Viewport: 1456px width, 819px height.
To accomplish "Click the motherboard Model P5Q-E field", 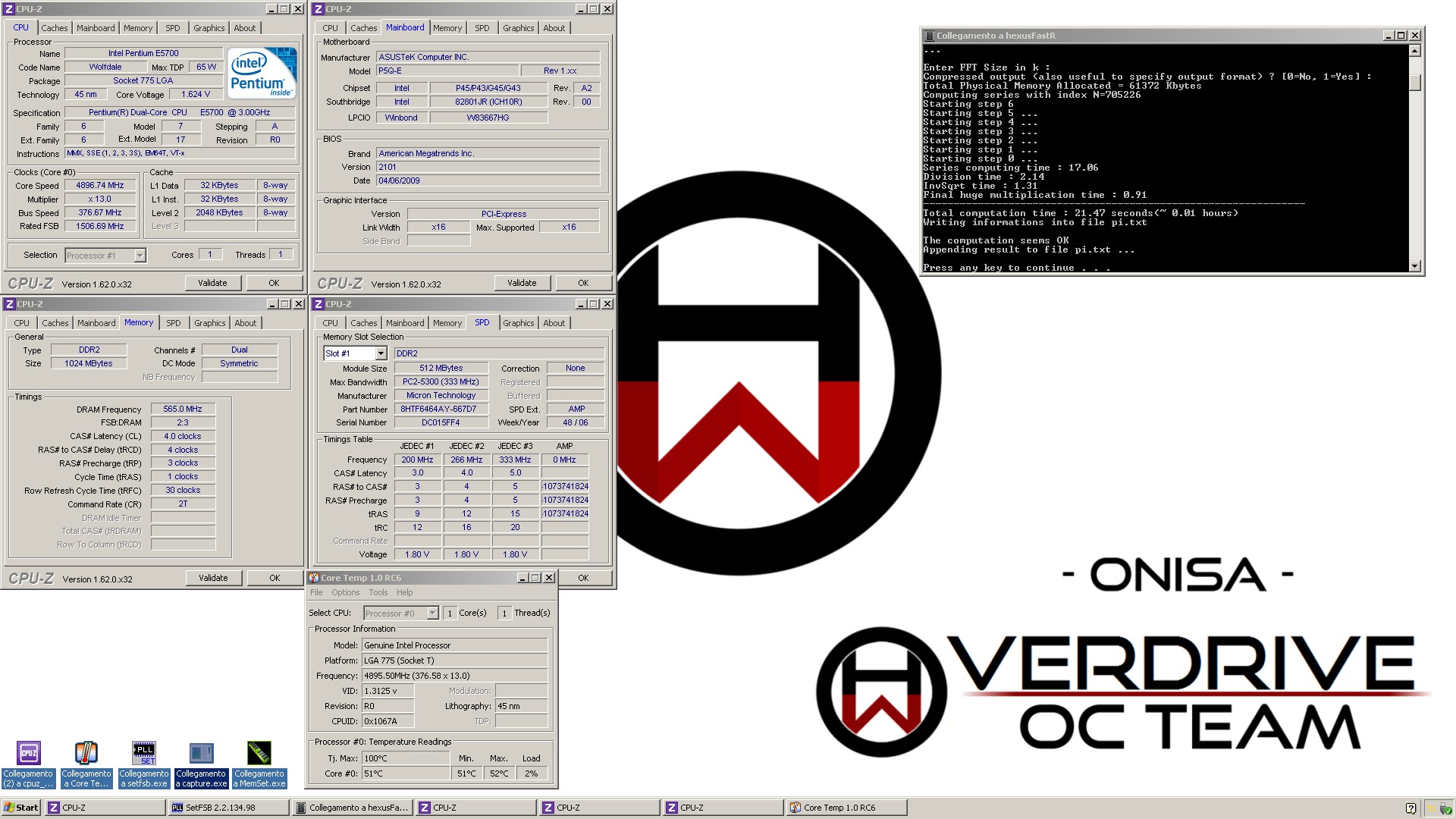I will click(447, 71).
